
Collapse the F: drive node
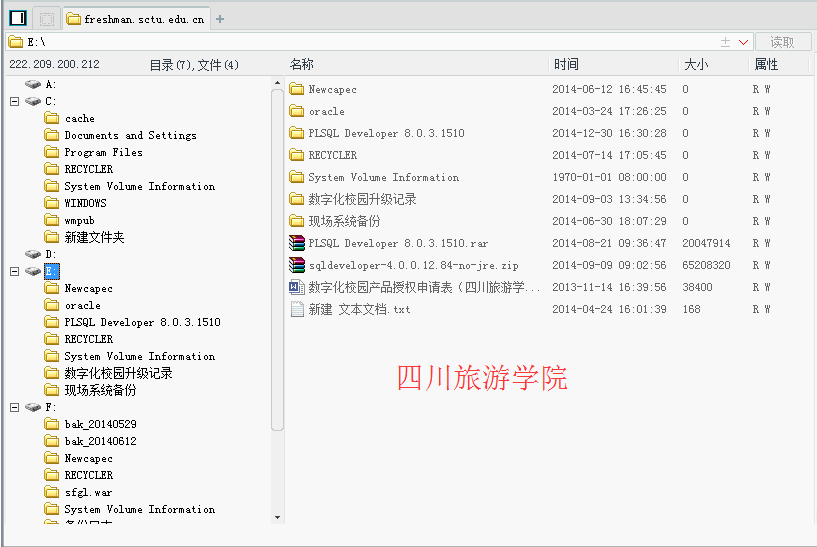click(x=15, y=407)
